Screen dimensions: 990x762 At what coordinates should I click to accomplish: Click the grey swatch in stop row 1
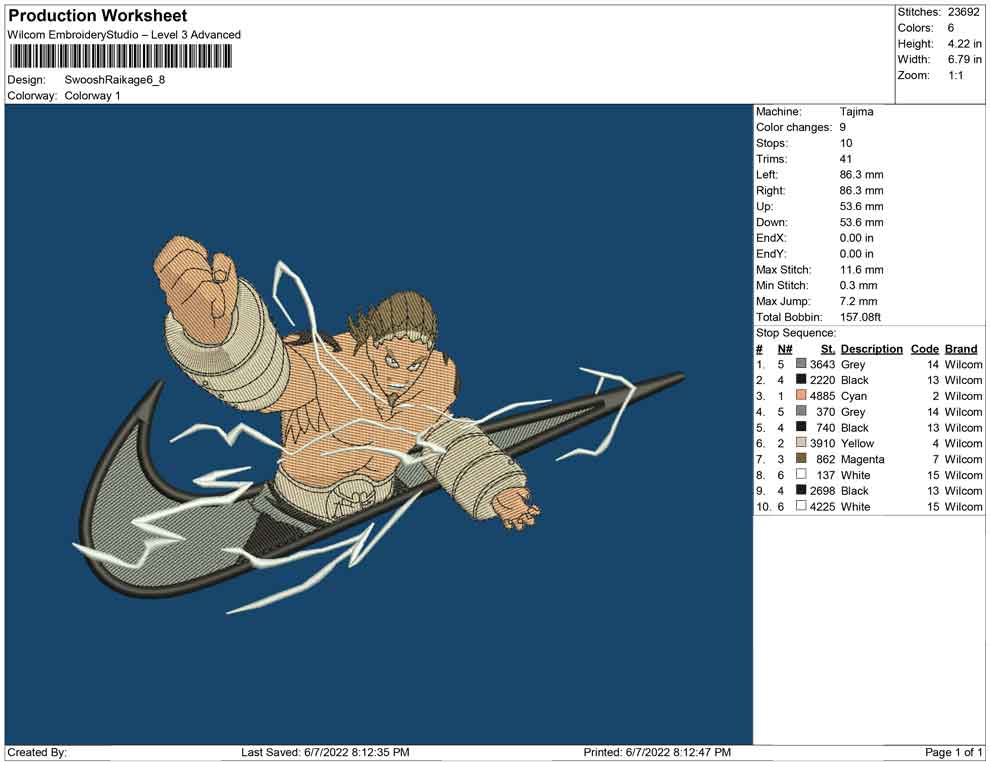pyautogui.click(x=801, y=364)
